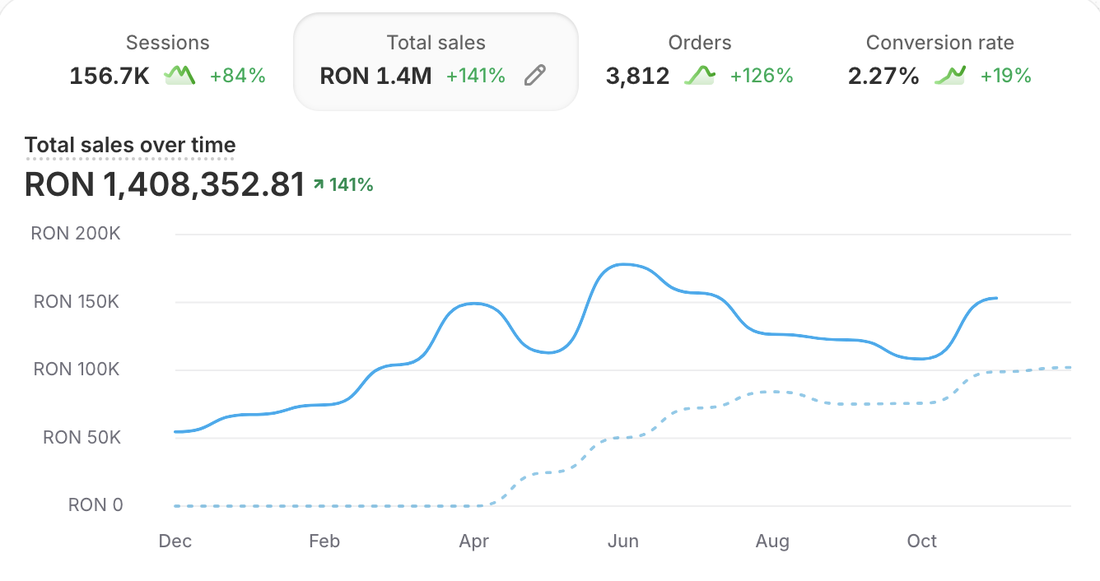Click the RON 100K axis label
The image size is (1100, 581).
[x=76, y=369]
